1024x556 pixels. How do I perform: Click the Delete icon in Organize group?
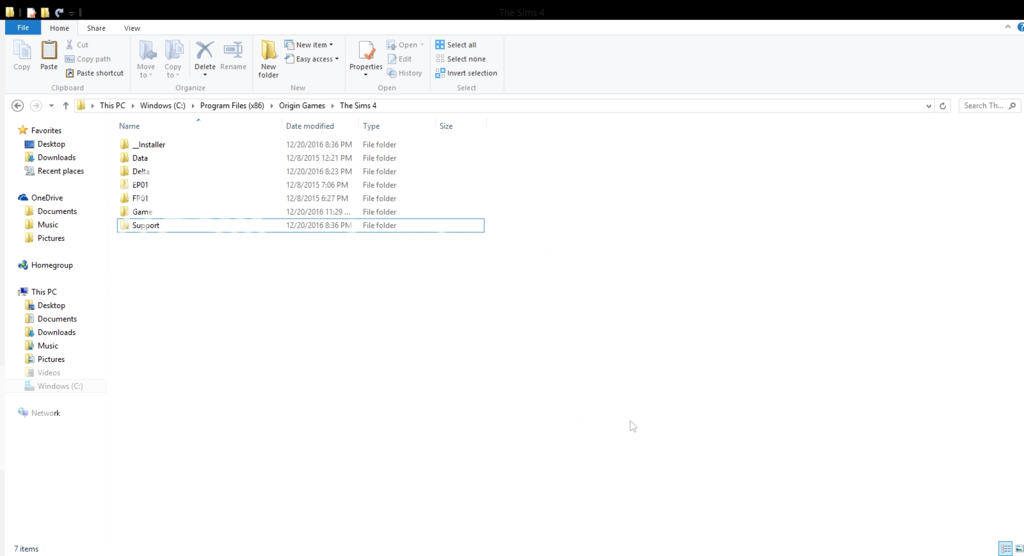[x=204, y=55]
